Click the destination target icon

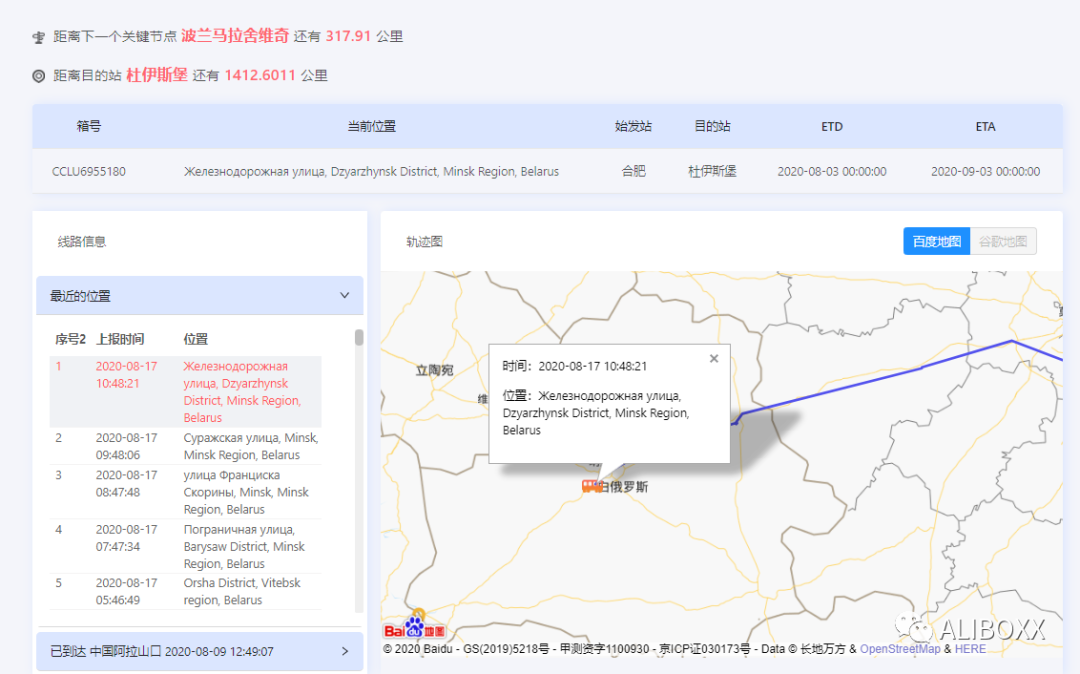(x=39, y=76)
